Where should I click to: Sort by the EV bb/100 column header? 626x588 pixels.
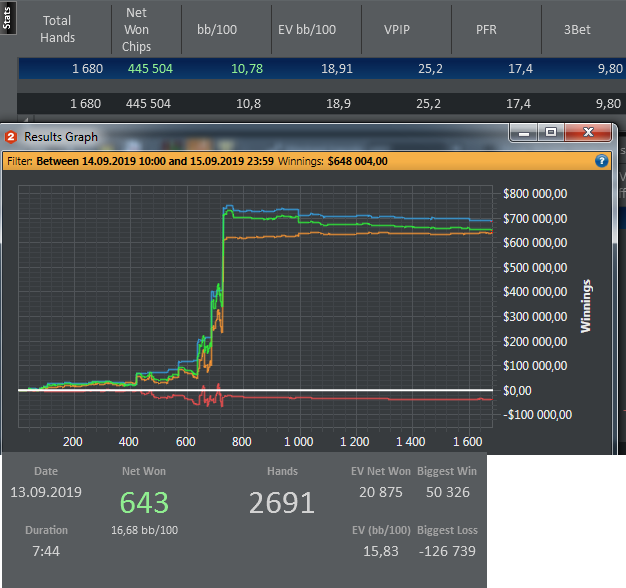[307, 30]
